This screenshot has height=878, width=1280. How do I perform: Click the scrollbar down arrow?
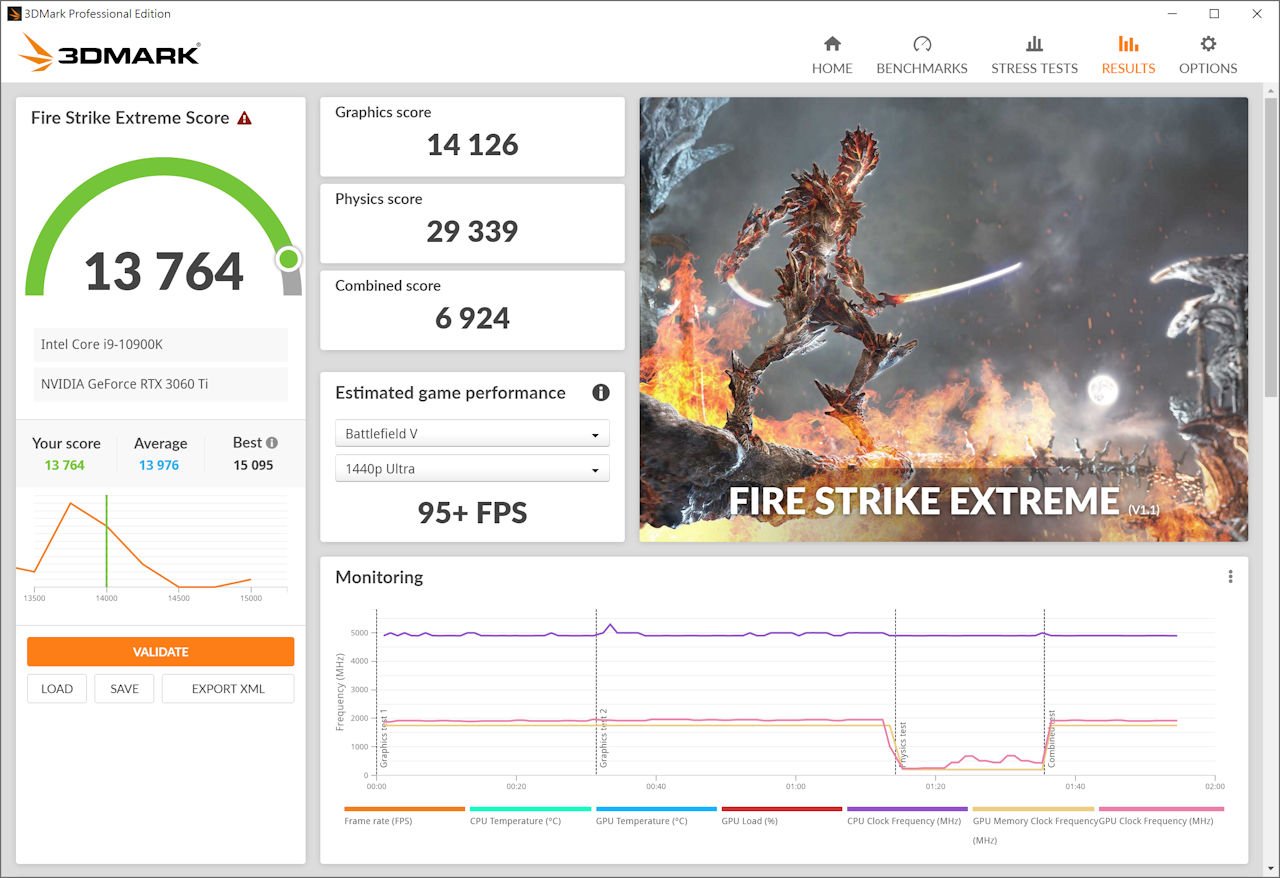[1270, 868]
